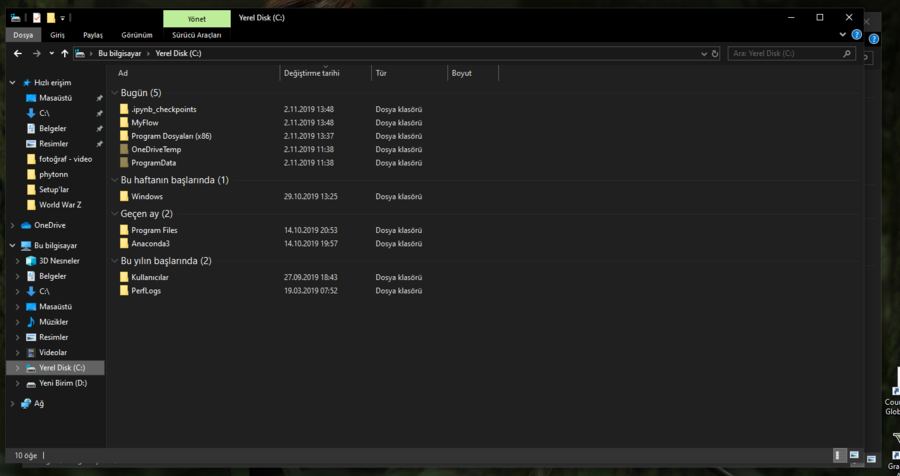Open 'fotoğraf - video' folder in sidebar
This screenshot has height=476, width=900.
tap(65, 159)
